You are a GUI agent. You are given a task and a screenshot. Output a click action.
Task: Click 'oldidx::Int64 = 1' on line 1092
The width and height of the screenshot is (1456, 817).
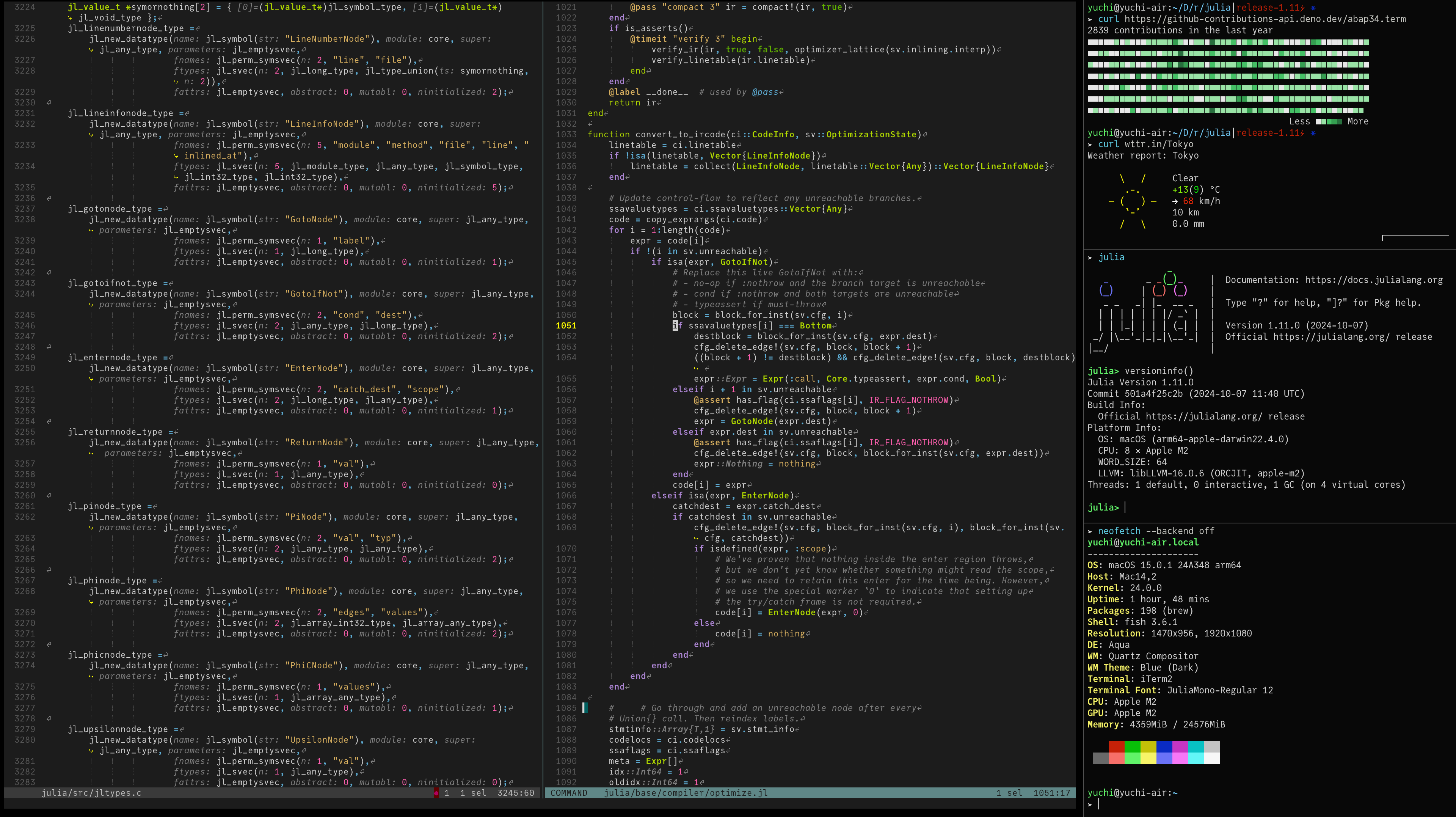click(x=653, y=782)
